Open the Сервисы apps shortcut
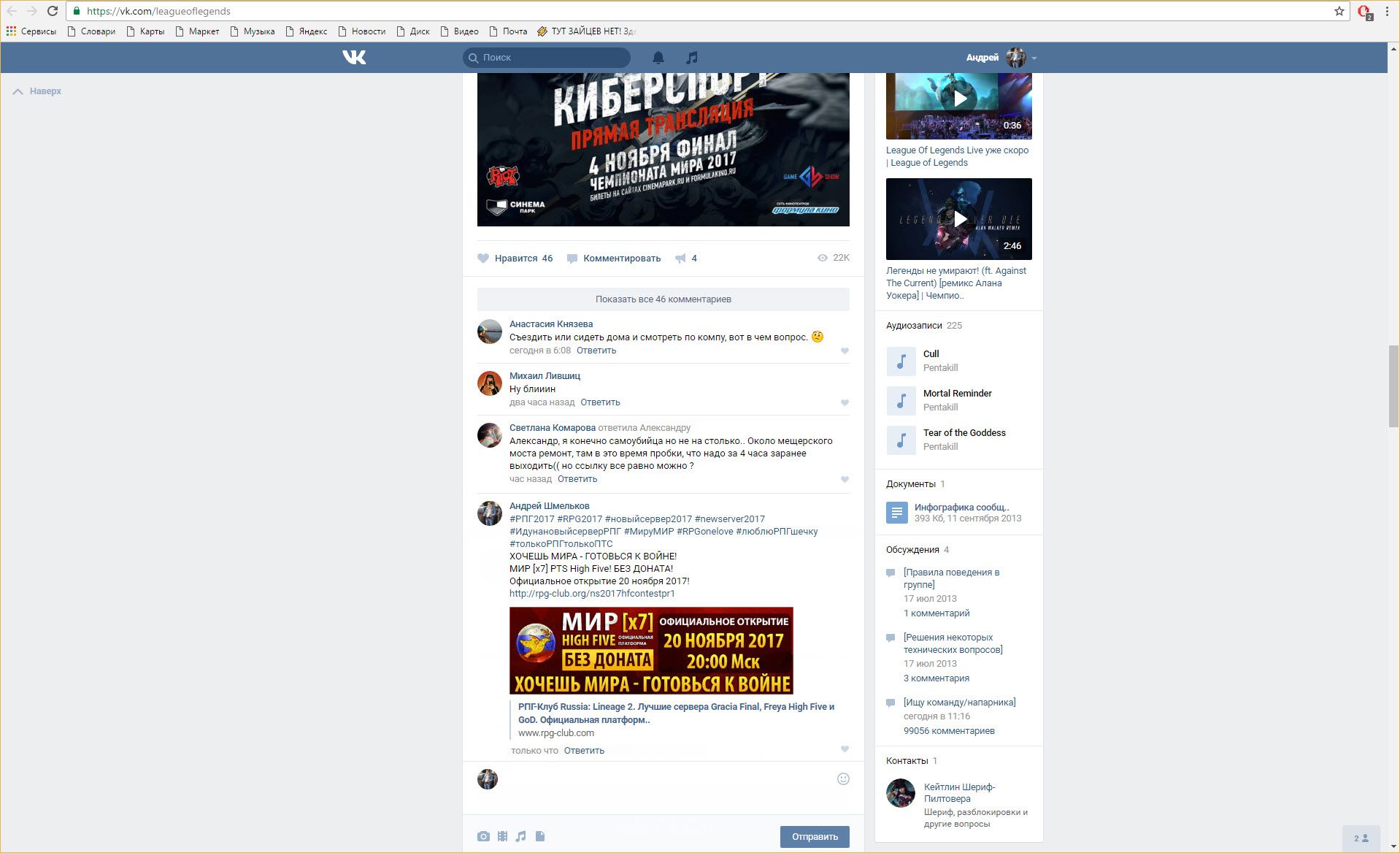This screenshot has width=1400, height=853. pos(31,31)
